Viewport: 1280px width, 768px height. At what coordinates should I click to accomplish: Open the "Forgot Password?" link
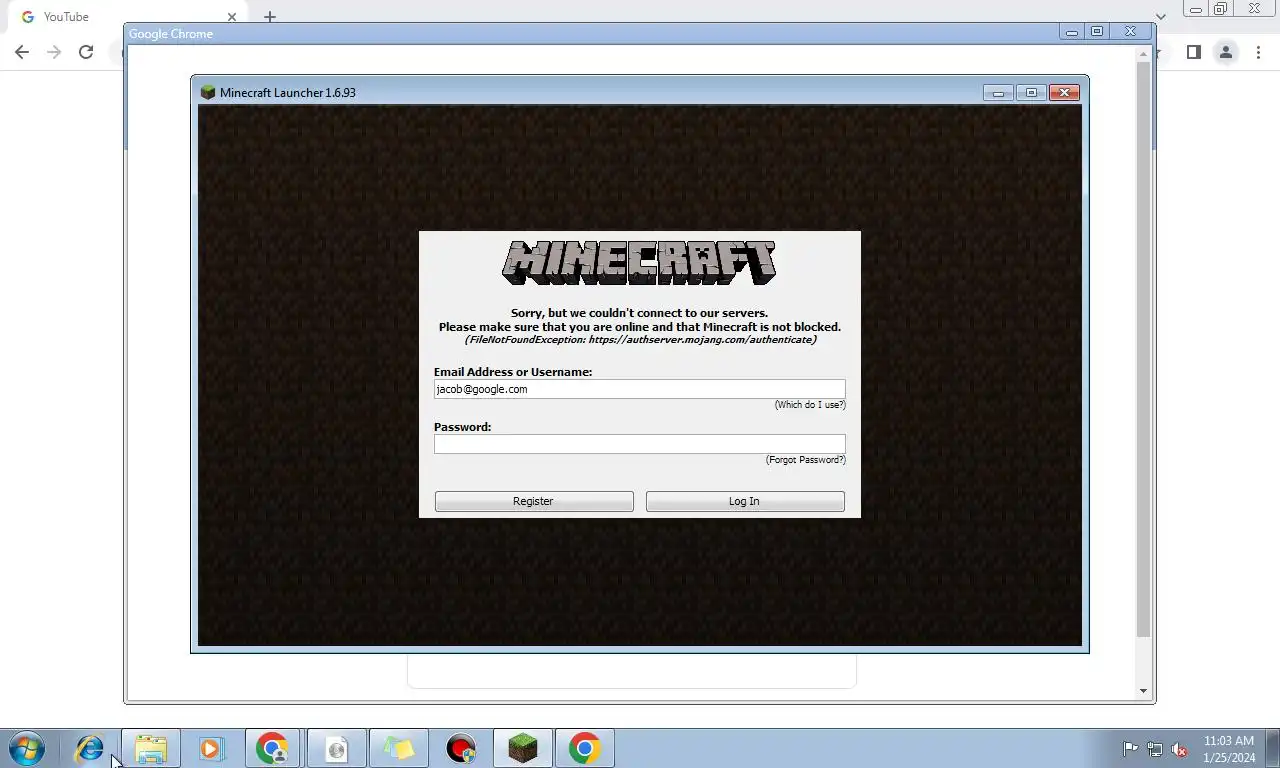806,460
